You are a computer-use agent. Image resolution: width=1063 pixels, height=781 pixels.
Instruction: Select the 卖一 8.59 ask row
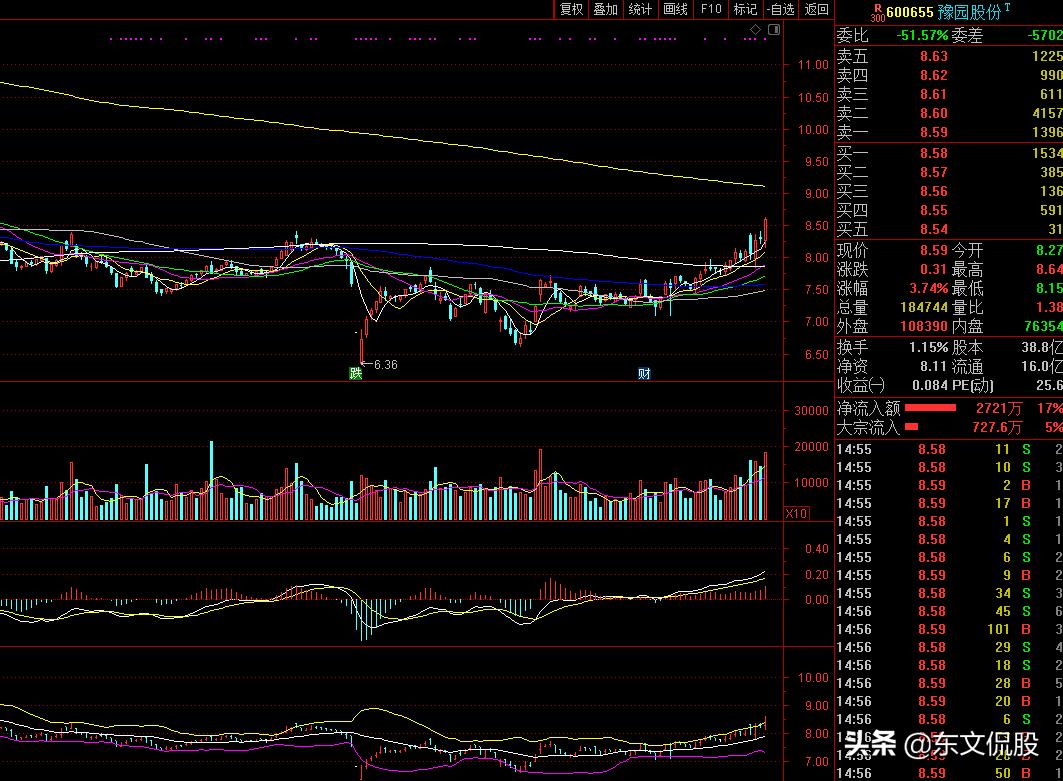tap(949, 132)
